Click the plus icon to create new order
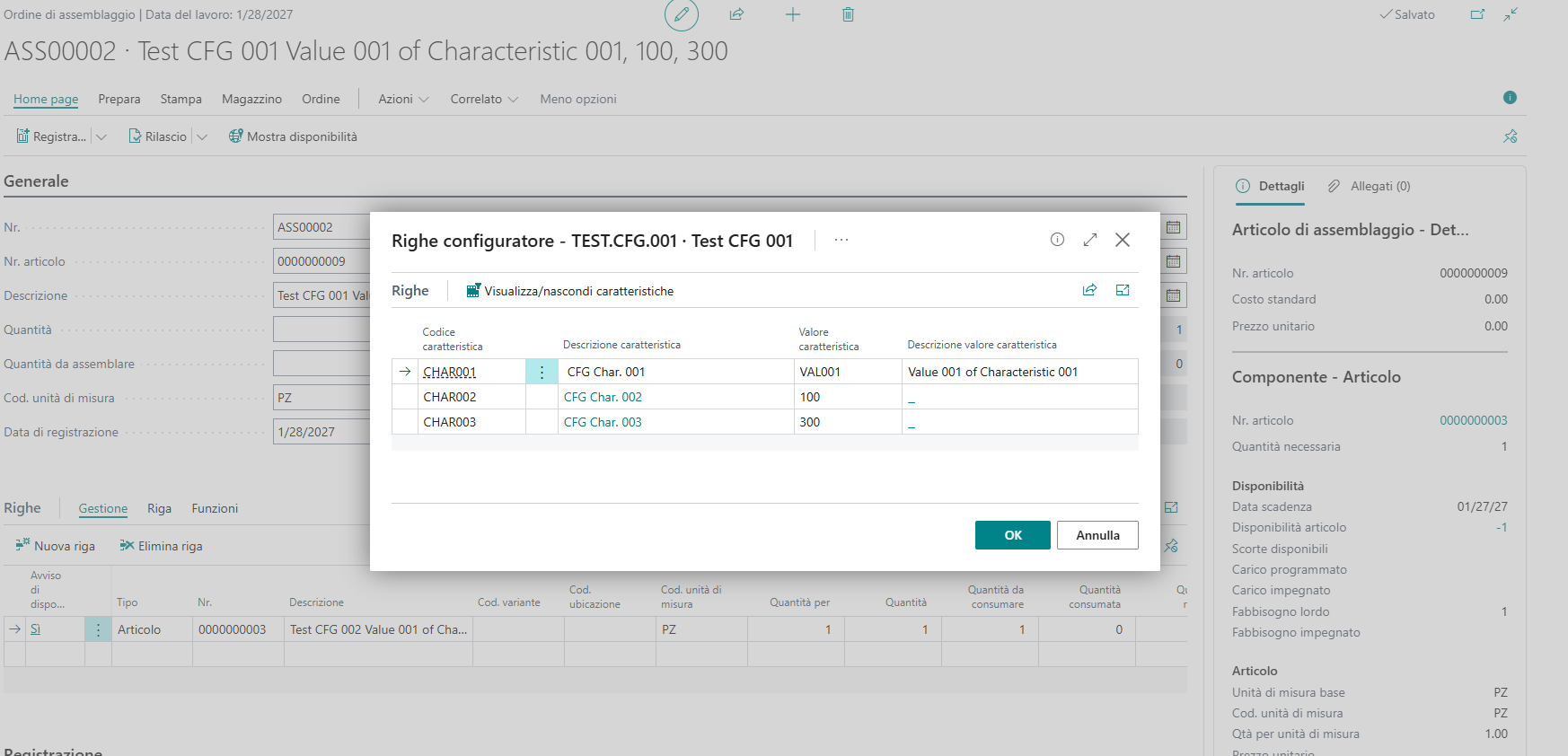Screen dimensions: 1568x756 tap(792, 14)
